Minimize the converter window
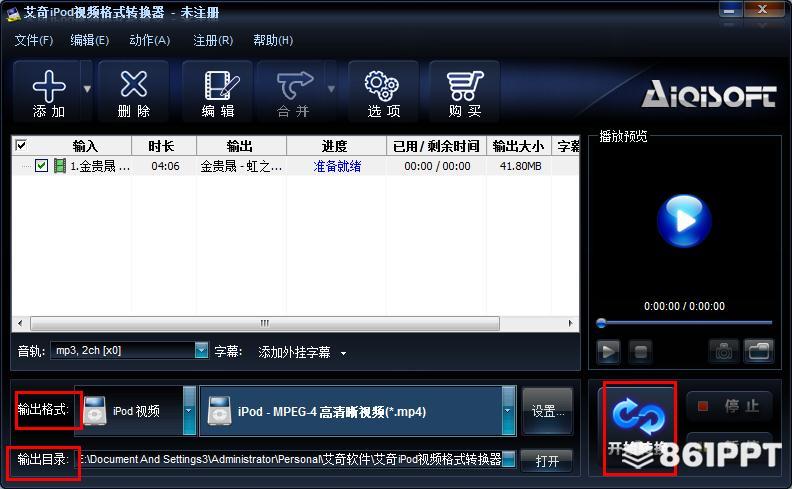792x489 pixels. click(x=729, y=11)
